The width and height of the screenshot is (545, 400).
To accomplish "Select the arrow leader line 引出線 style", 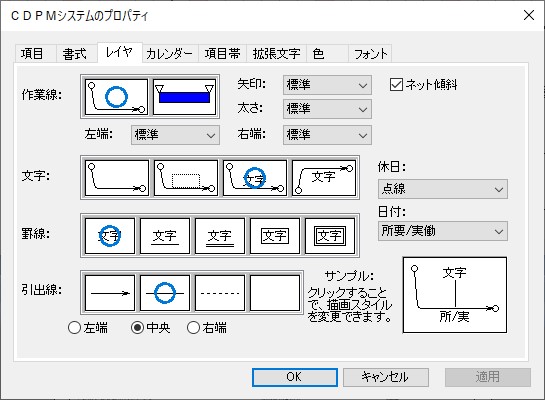I will tap(110, 293).
